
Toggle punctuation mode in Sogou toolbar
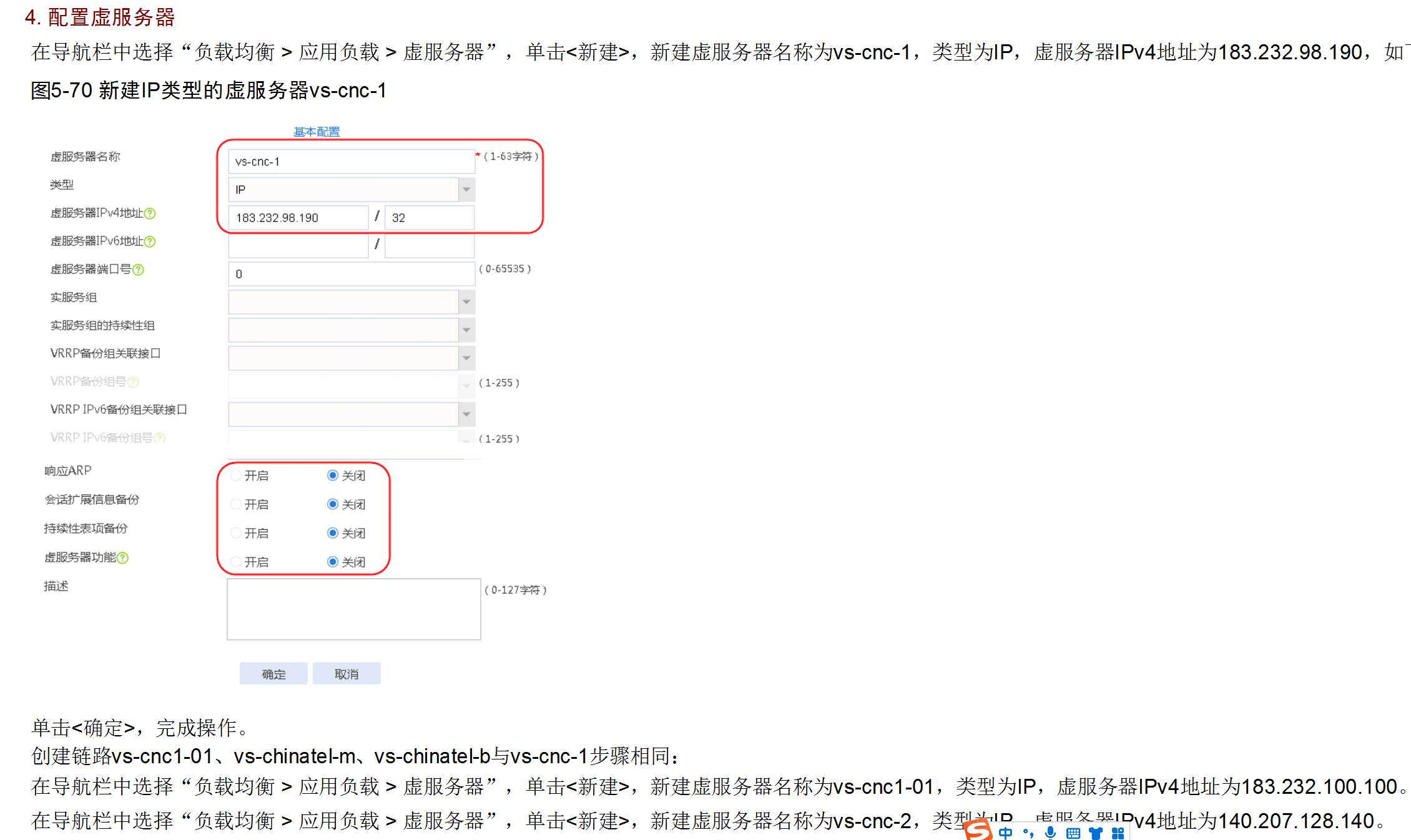tap(1028, 833)
